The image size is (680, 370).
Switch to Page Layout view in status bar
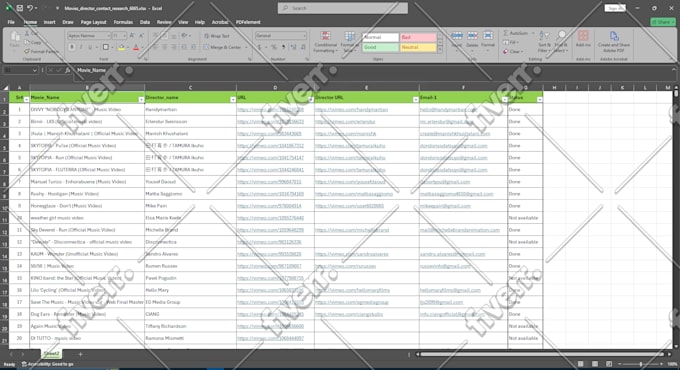[x=595, y=364]
